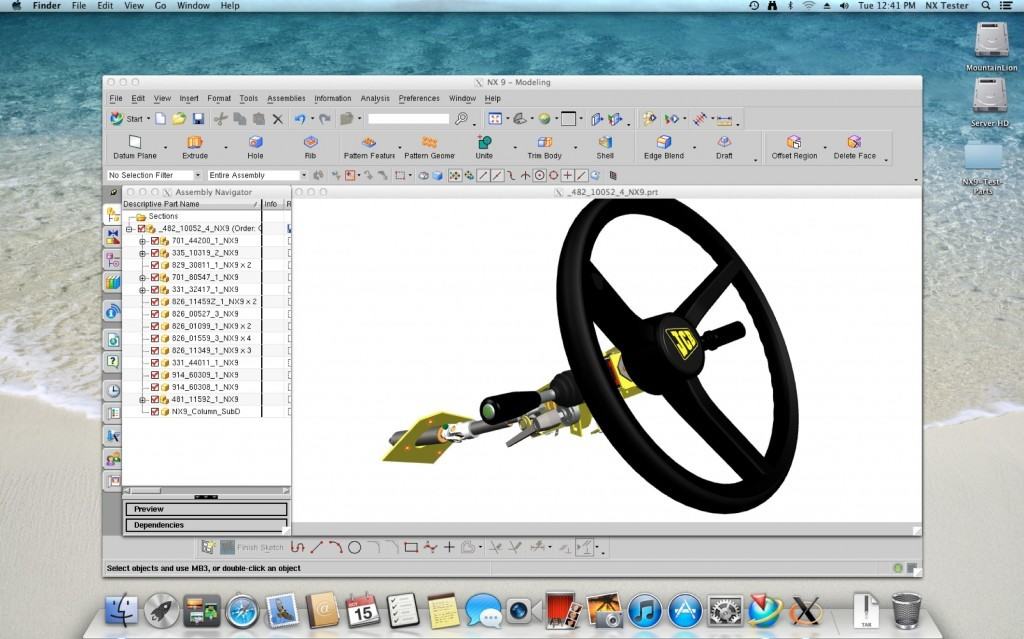Click the Delete Face tool
Screen dimensions: 1024x639
click(854, 143)
